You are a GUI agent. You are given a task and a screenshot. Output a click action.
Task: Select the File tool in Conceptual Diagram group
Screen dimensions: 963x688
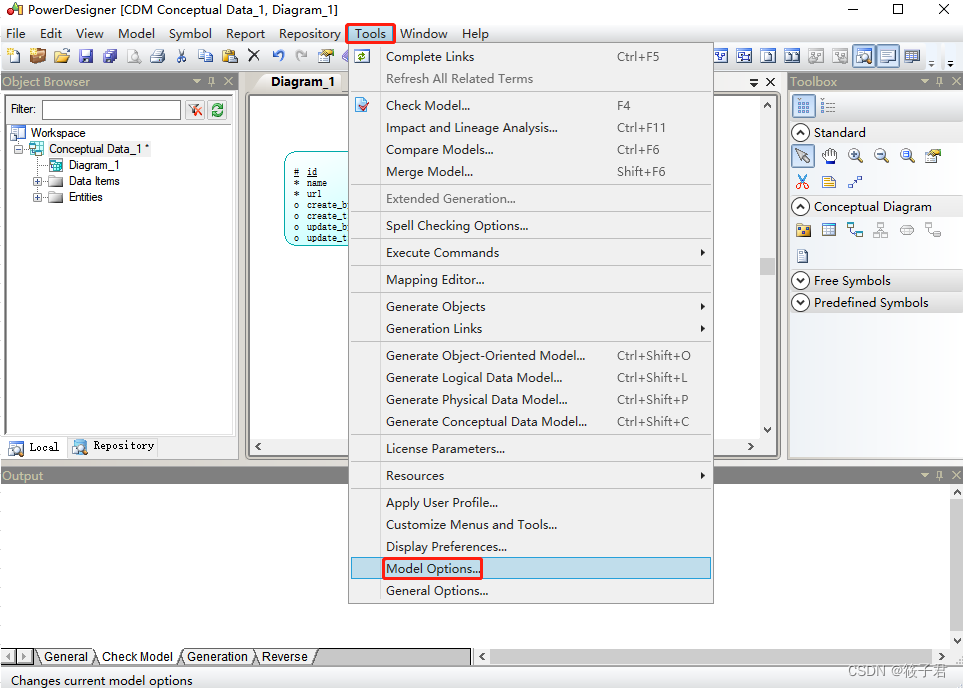pyautogui.click(x=803, y=256)
